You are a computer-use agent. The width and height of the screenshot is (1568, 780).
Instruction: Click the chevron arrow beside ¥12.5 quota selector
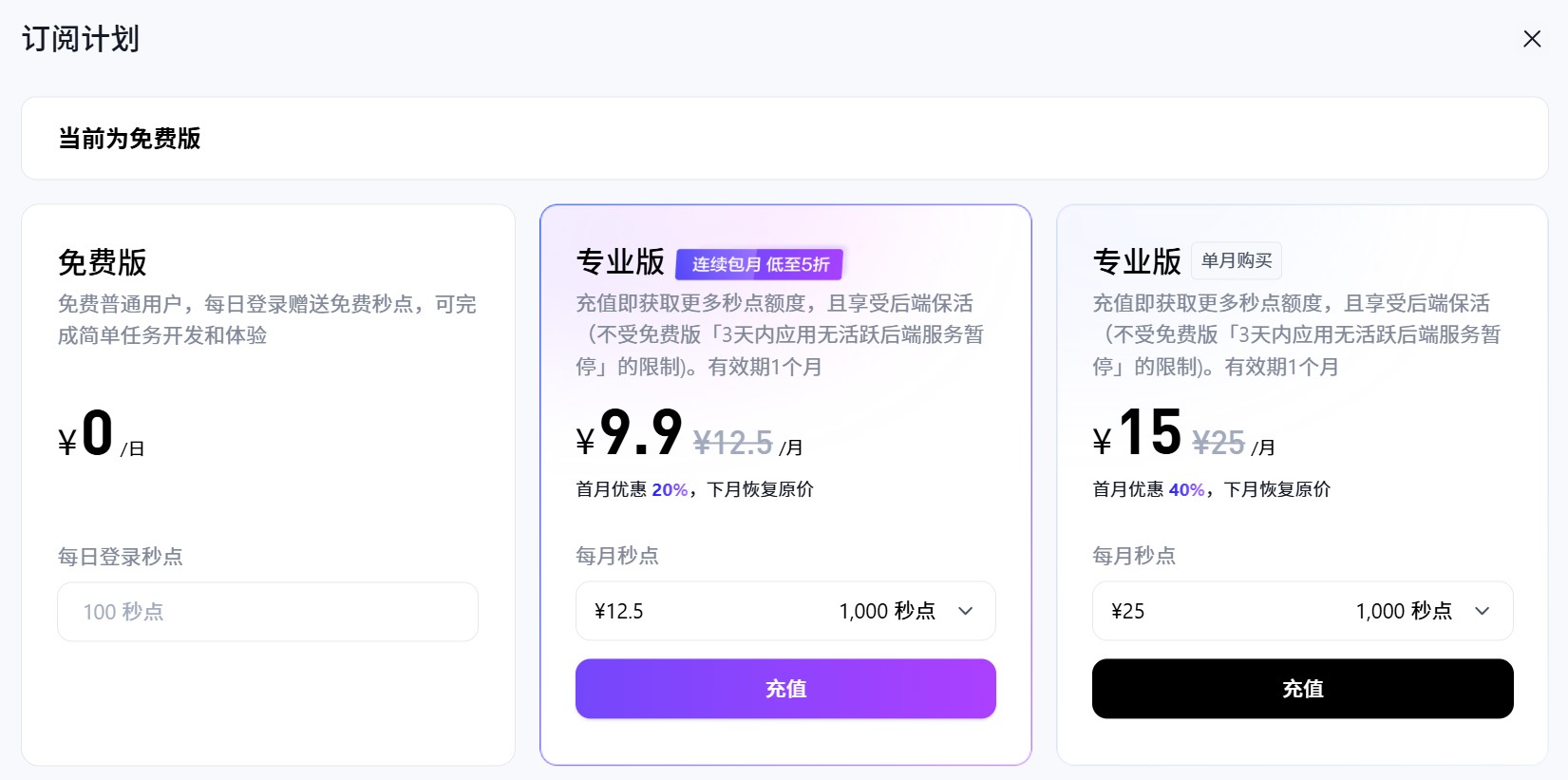point(968,611)
